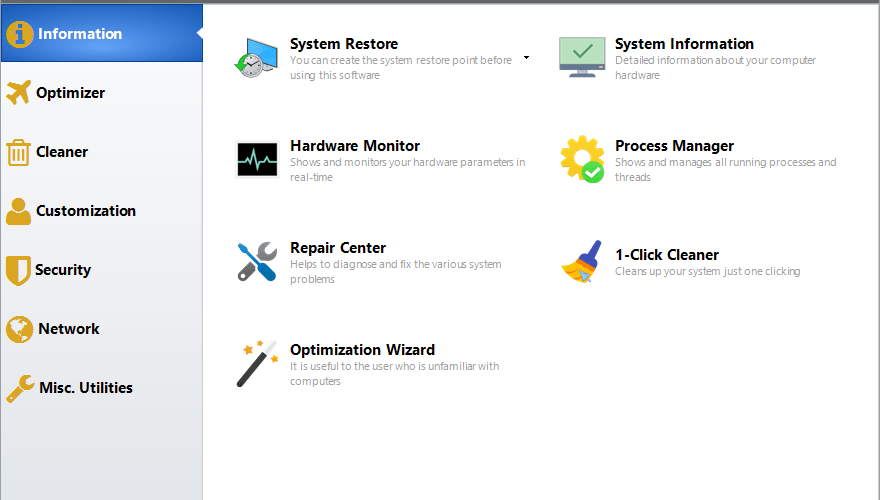Click the Network globe icon
The width and height of the screenshot is (880, 500).
pos(20,329)
